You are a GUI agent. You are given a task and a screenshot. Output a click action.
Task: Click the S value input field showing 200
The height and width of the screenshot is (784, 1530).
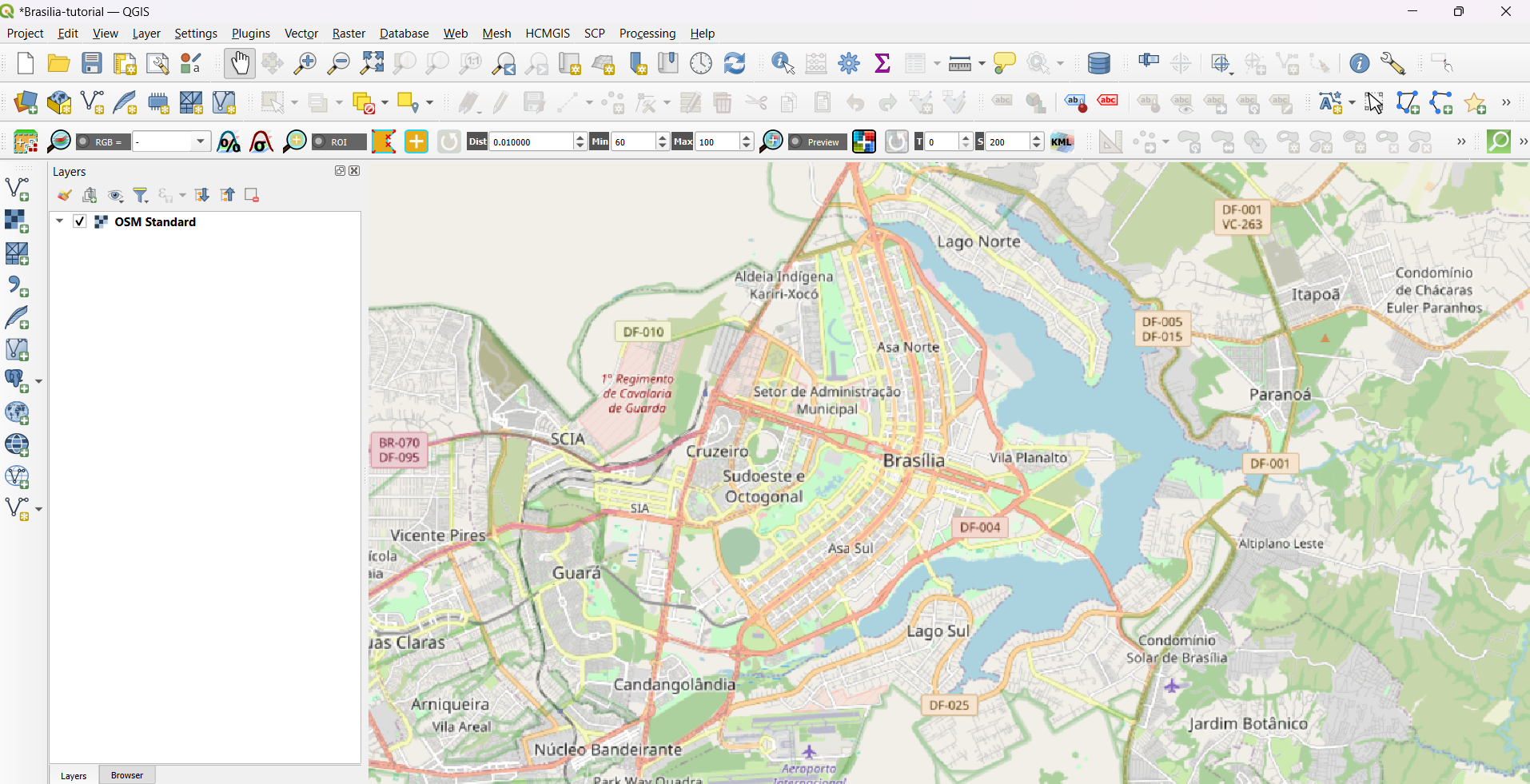pyautogui.click(x=1008, y=141)
